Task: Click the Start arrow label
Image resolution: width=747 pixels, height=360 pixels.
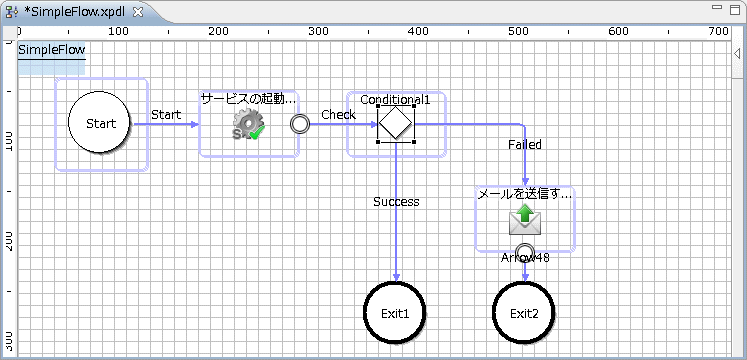Action: click(166, 114)
